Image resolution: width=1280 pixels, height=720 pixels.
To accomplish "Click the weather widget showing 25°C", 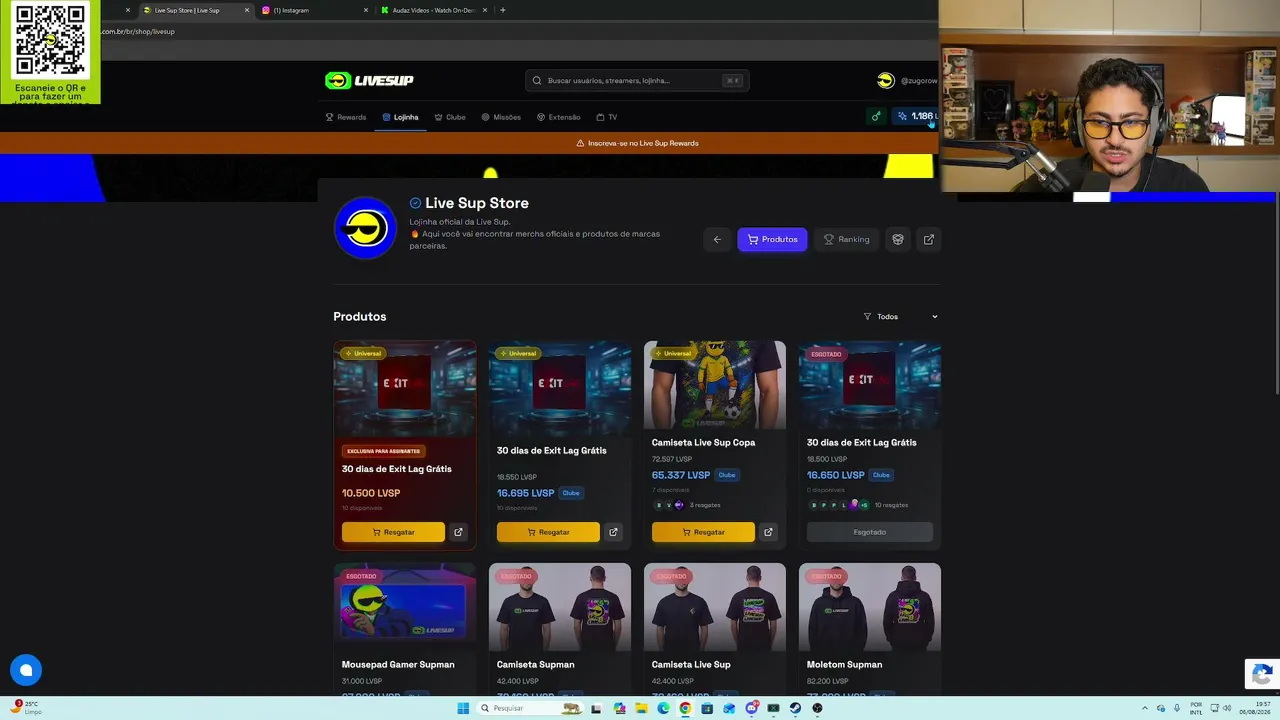I will pos(27,707).
